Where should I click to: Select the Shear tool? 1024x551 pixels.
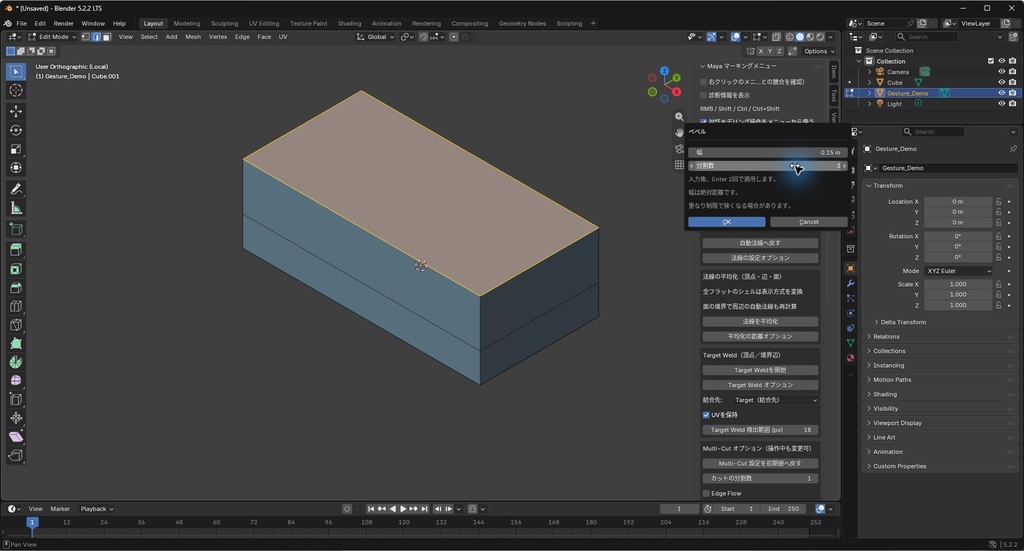[16, 437]
